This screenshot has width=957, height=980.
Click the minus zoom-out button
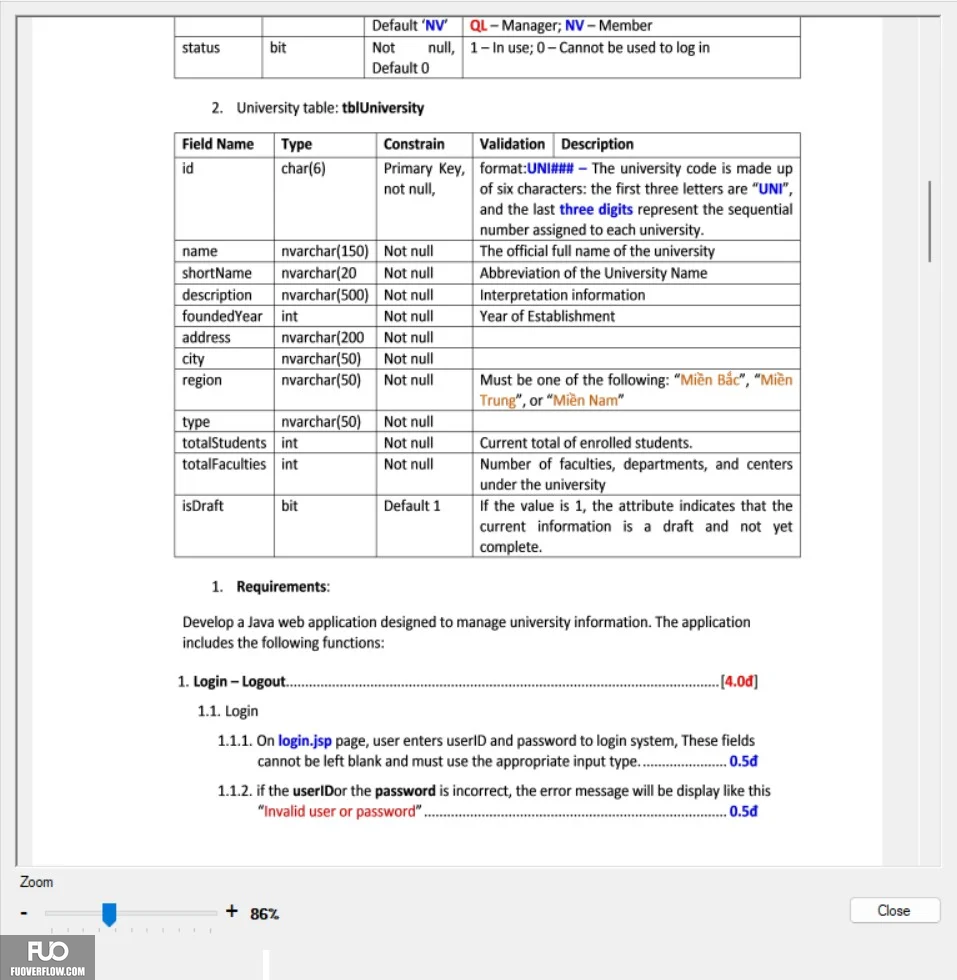click(x=24, y=913)
